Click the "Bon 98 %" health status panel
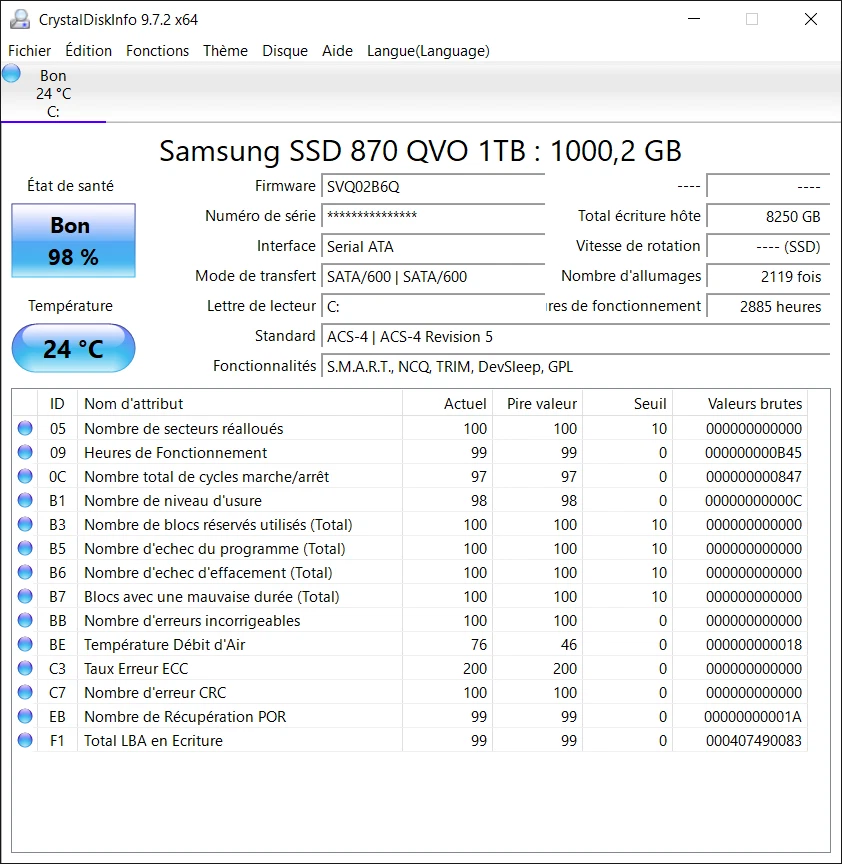 (72, 240)
